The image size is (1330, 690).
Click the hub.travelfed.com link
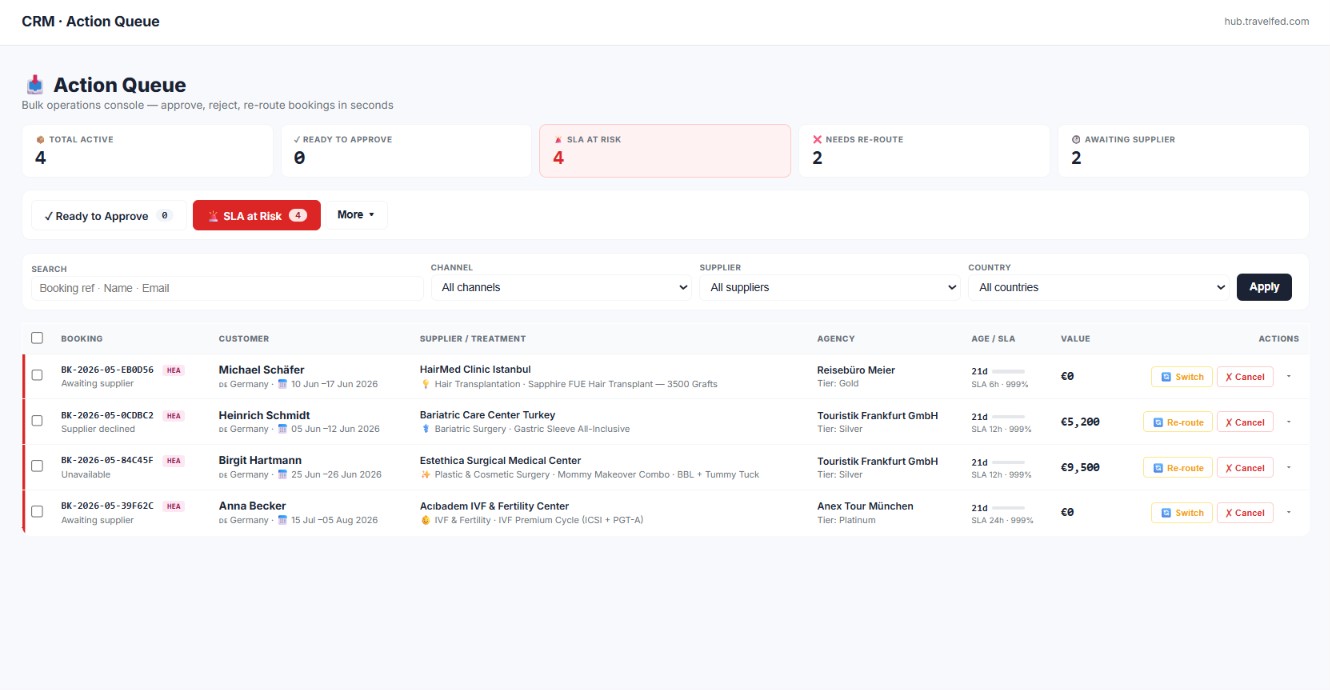1266,21
